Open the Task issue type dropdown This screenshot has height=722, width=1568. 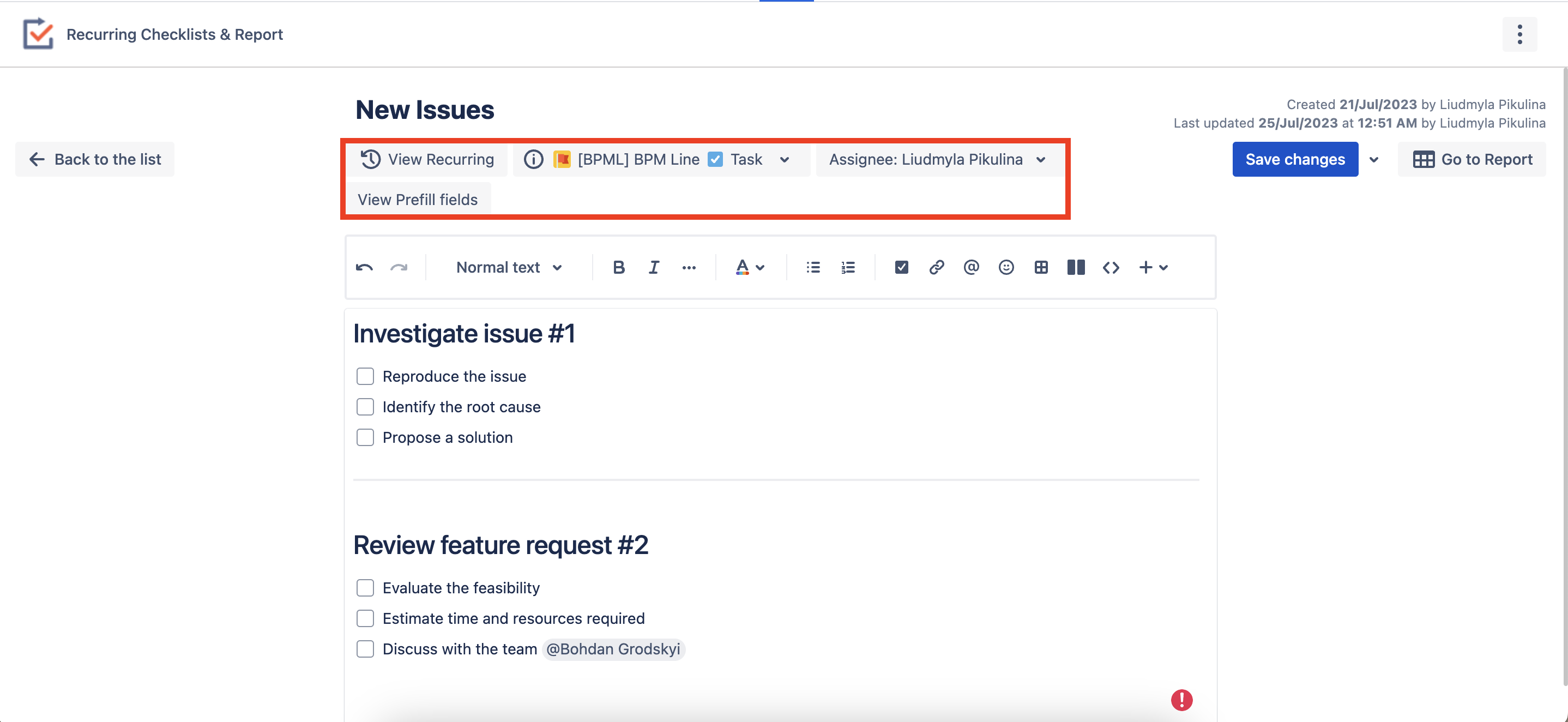(784, 159)
